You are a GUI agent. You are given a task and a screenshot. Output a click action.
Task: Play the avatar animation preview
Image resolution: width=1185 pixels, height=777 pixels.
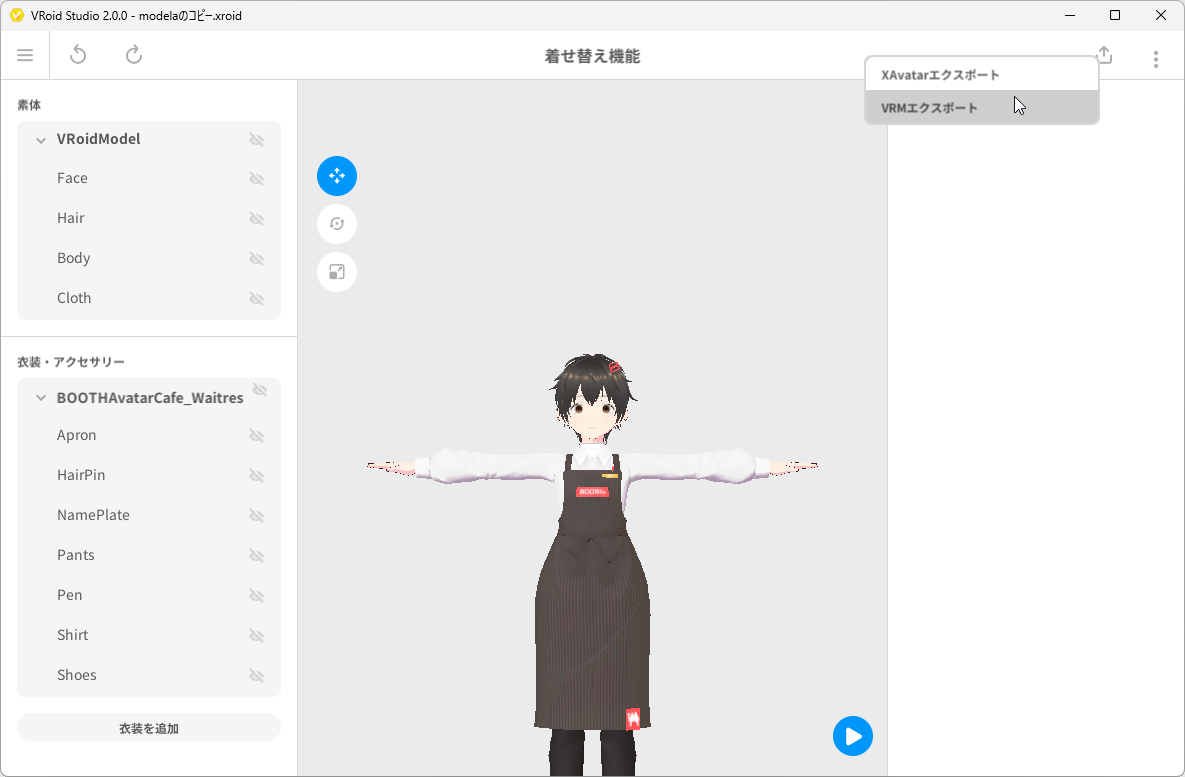pos(852,736)
